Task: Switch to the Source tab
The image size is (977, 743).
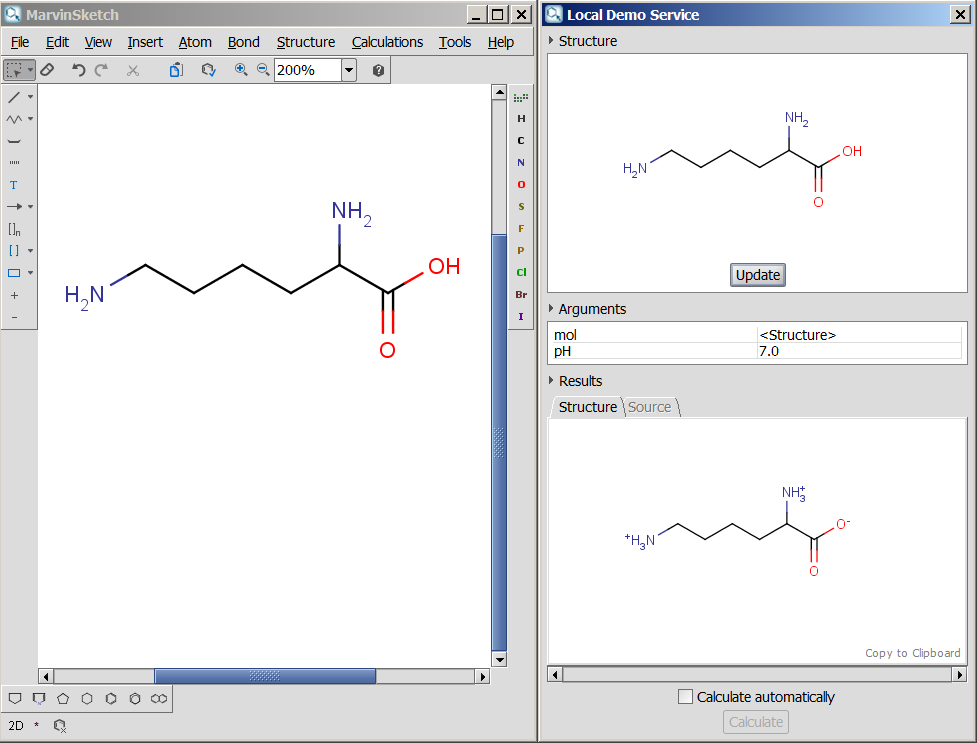Action: pos(649,407)
